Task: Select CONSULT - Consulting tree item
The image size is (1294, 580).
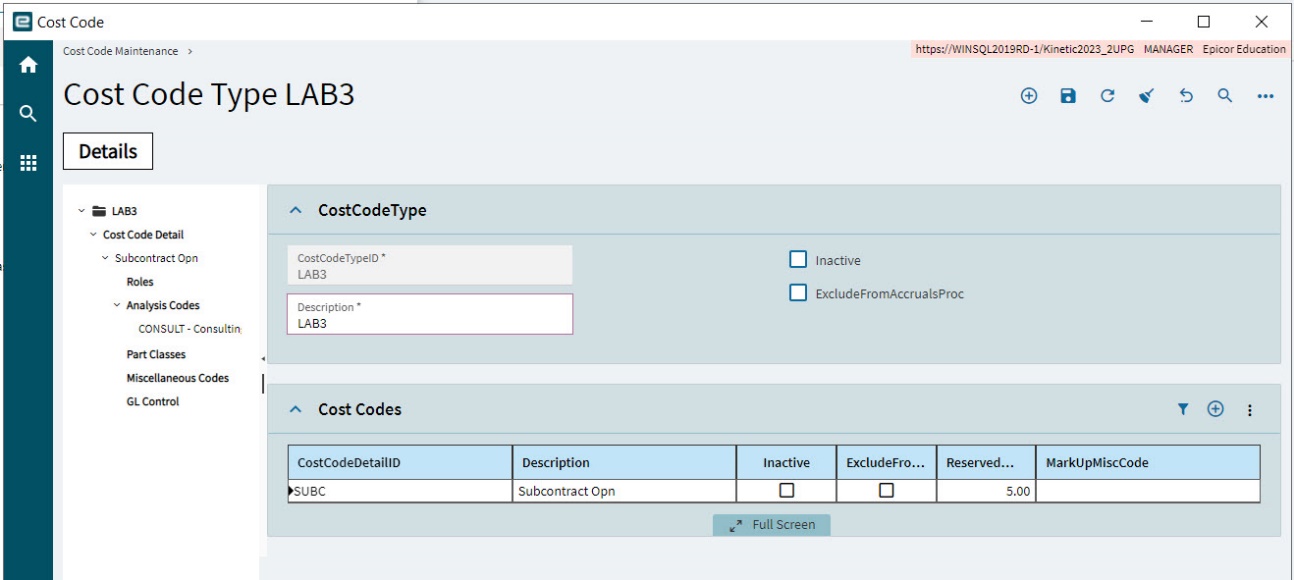Action: tap(190, 329)
